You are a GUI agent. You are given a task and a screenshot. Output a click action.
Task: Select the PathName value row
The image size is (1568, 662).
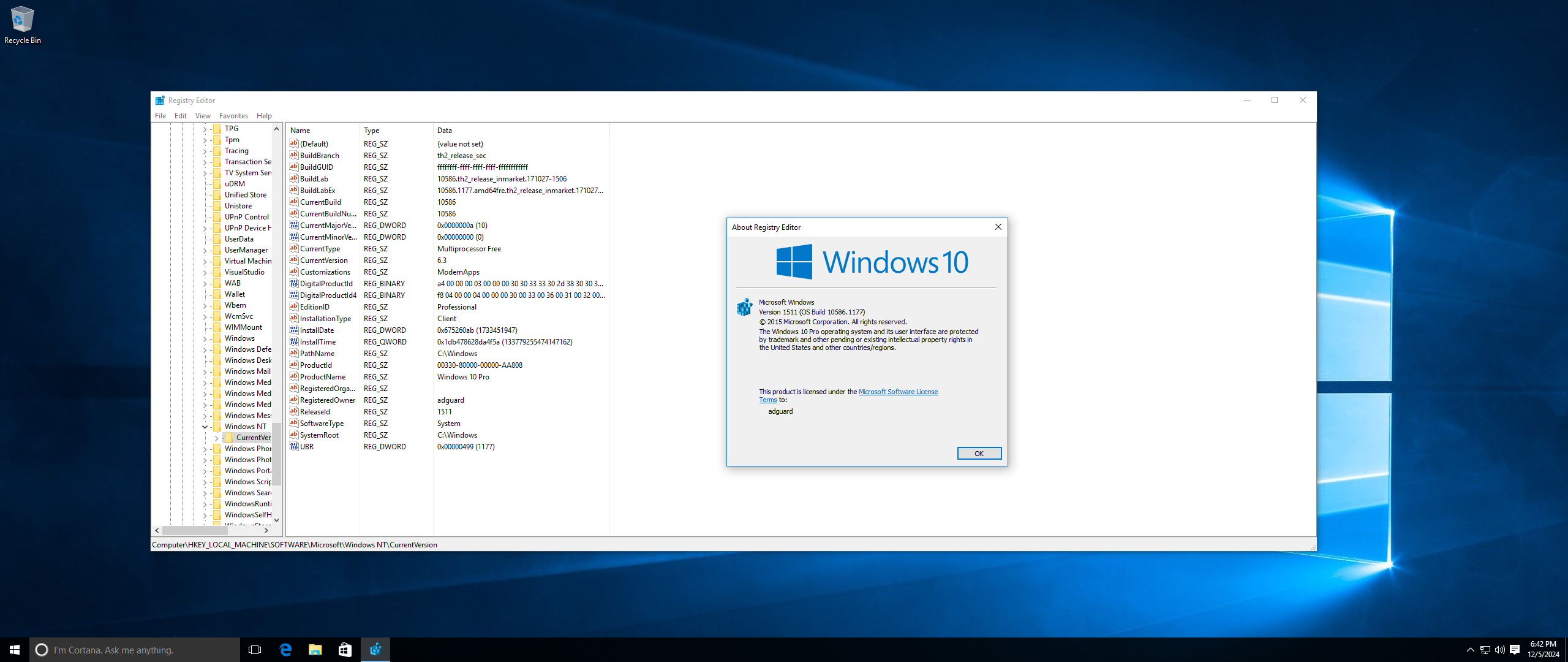448,353
